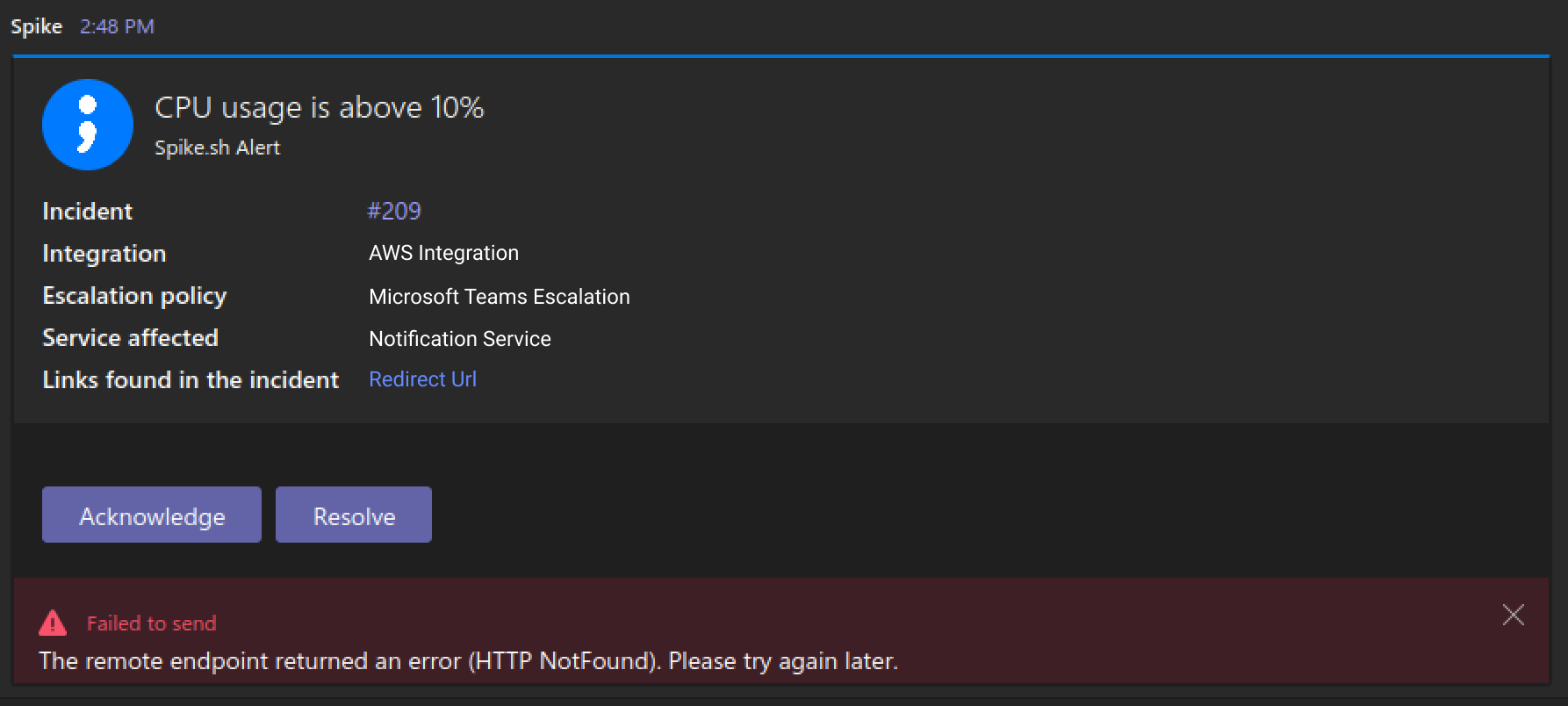
Task: Open incident #209 link
Action: pyautogui.click(x=394, y=211)
